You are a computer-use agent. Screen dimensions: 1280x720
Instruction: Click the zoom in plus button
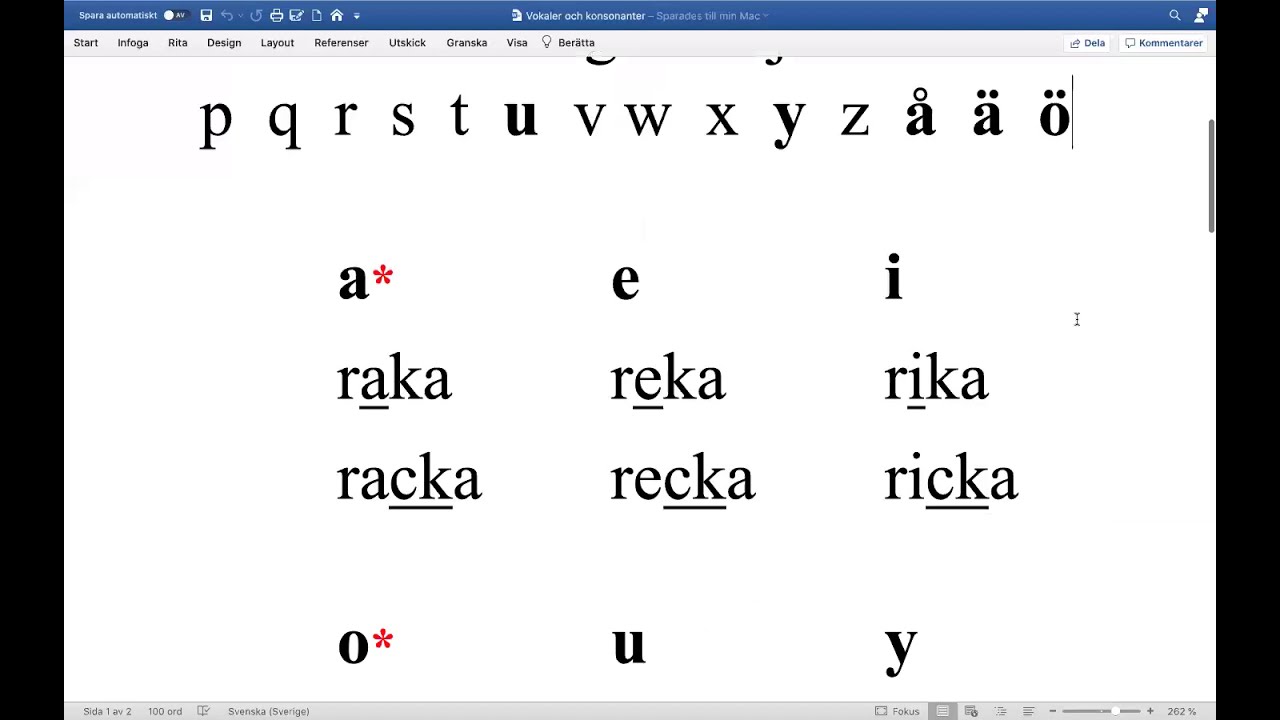pos(1150,711)
